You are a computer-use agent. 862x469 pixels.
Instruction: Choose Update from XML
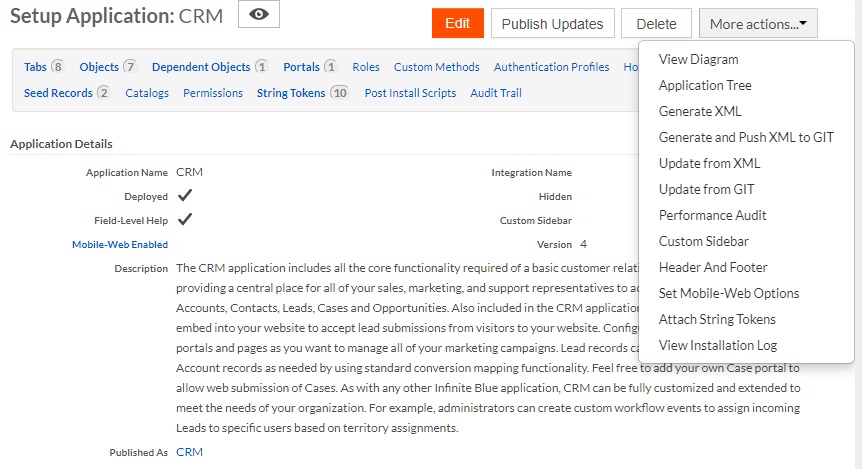coord(709,163)
